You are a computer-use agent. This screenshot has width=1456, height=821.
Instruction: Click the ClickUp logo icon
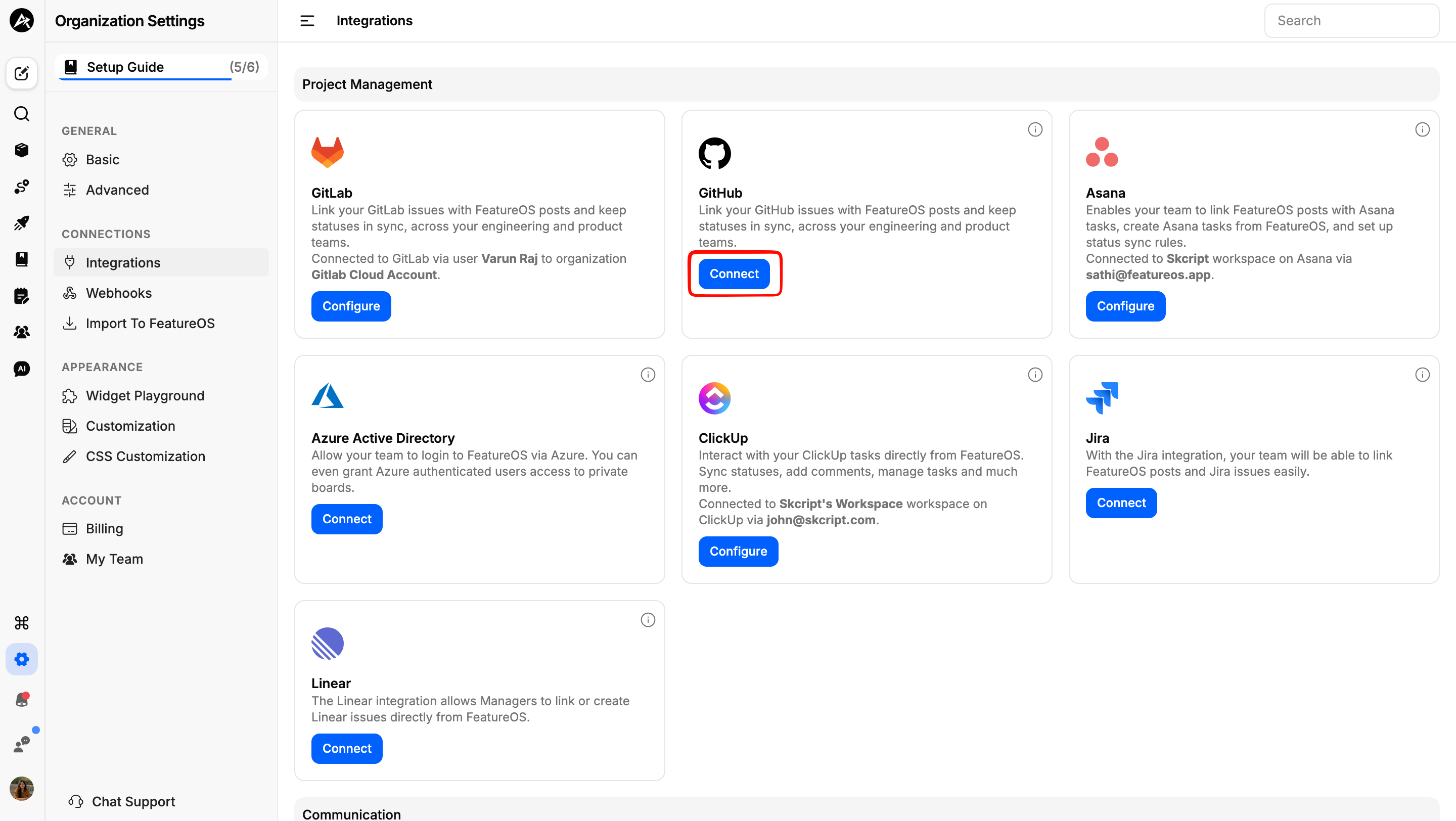(x=714, y=398)
